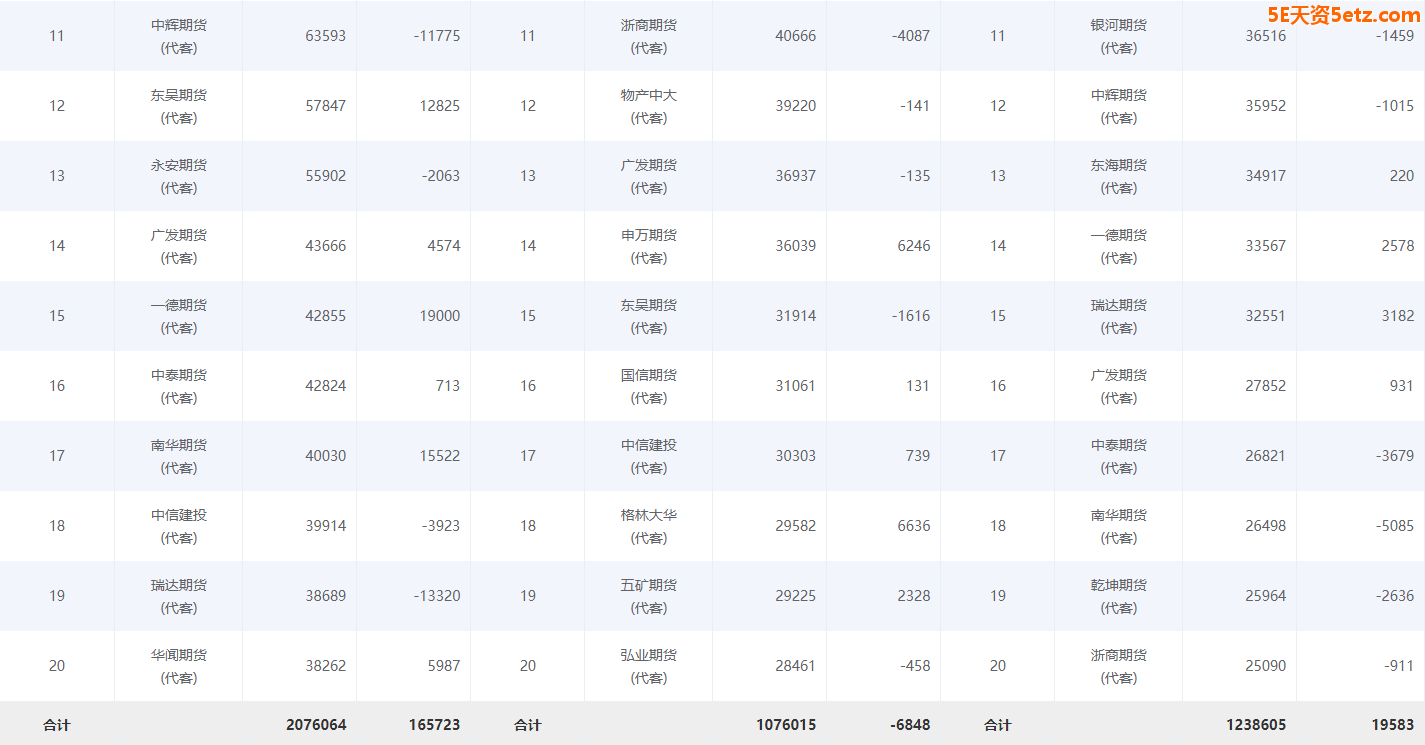Select 南华期货 change value 15522
This screenshot has height=745, width=1425.
[x=440, y=456]
